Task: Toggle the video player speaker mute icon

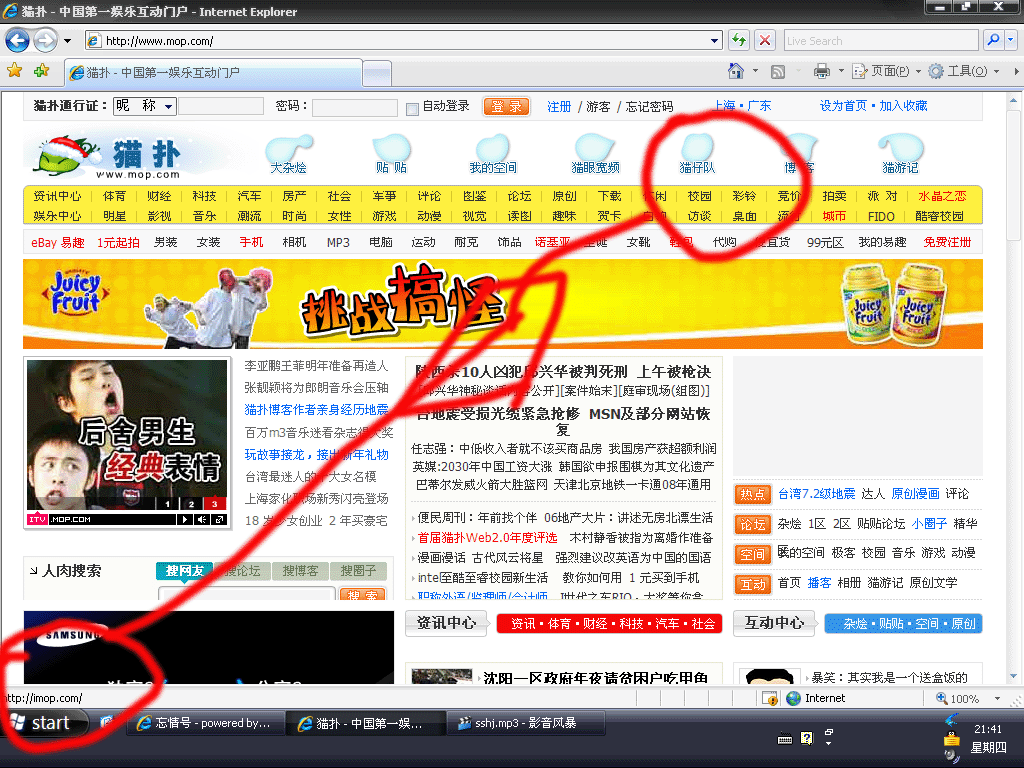Action: click(202, 520)
